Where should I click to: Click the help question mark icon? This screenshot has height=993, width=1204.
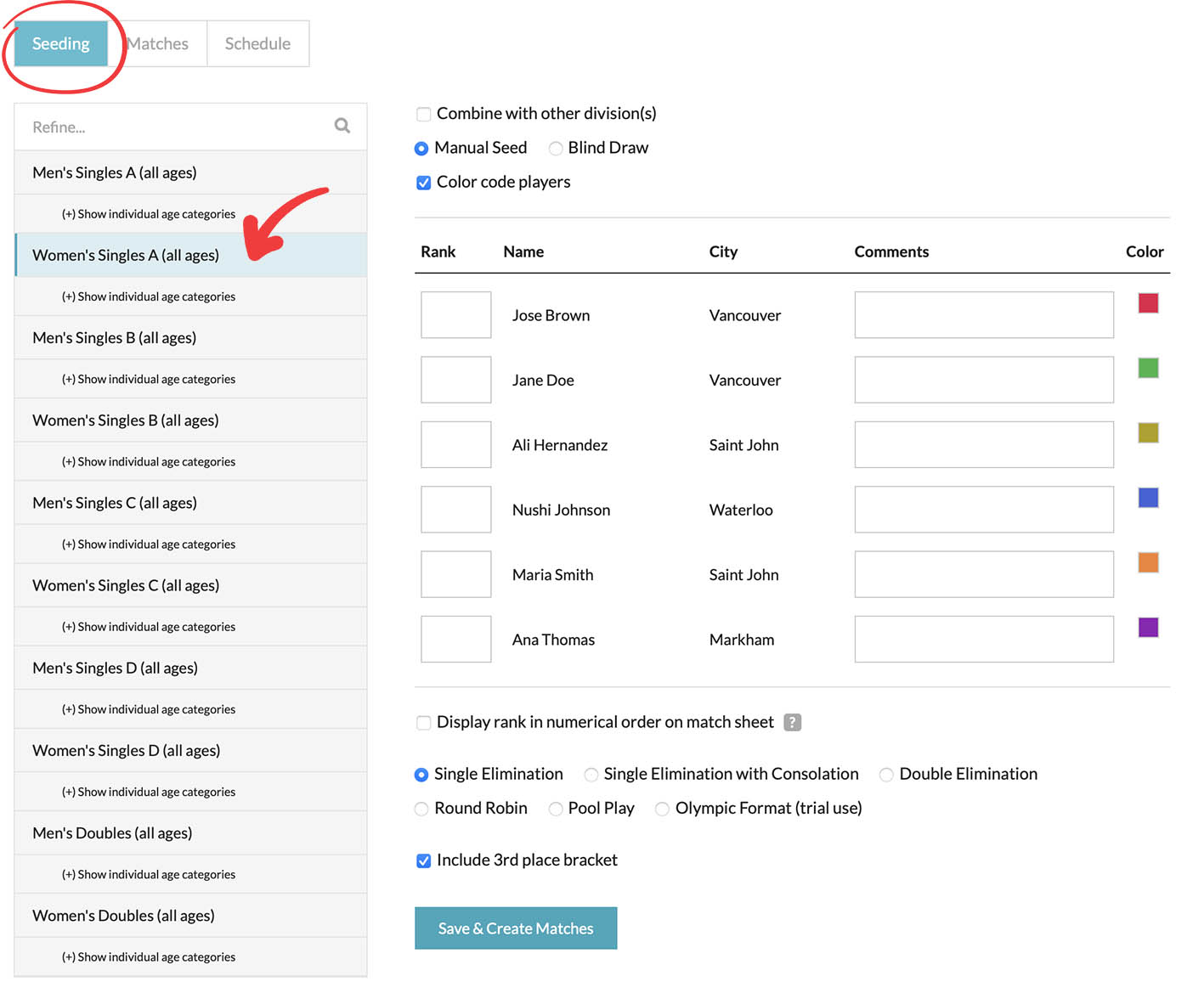[792, 722]
